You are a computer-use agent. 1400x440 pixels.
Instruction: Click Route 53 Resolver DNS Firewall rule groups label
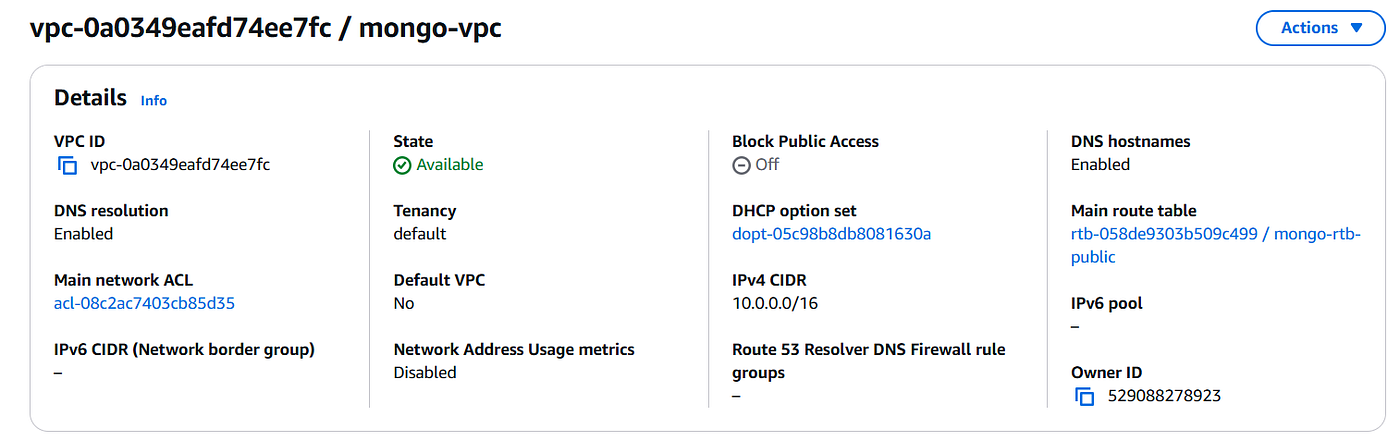[x=869, y=361]
